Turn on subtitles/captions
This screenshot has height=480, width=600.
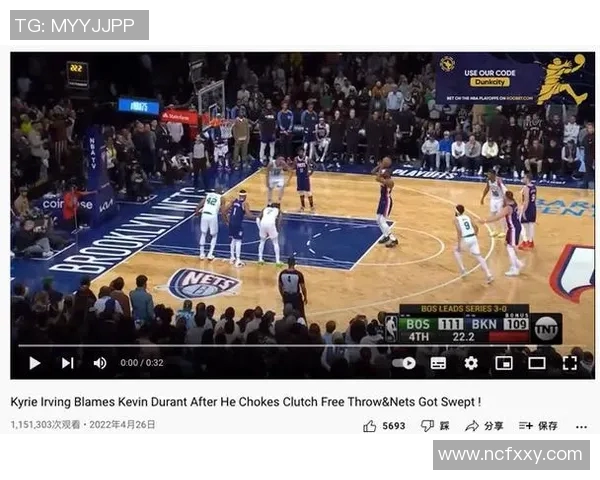coord(438,363)
